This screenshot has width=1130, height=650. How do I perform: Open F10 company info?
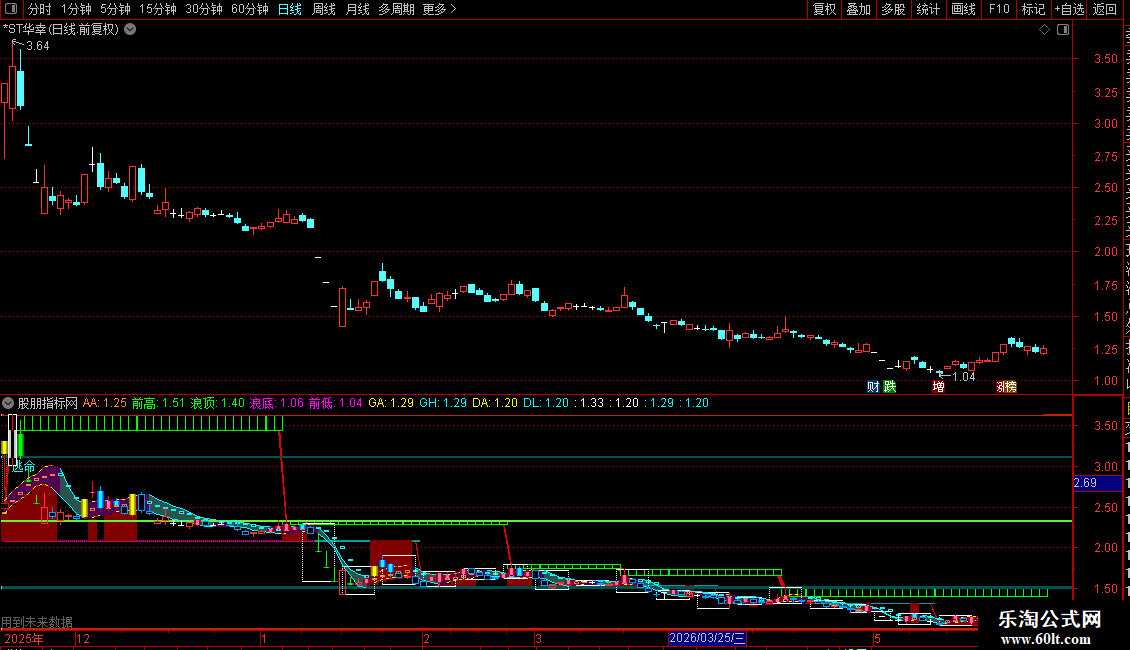click(999, 9)
